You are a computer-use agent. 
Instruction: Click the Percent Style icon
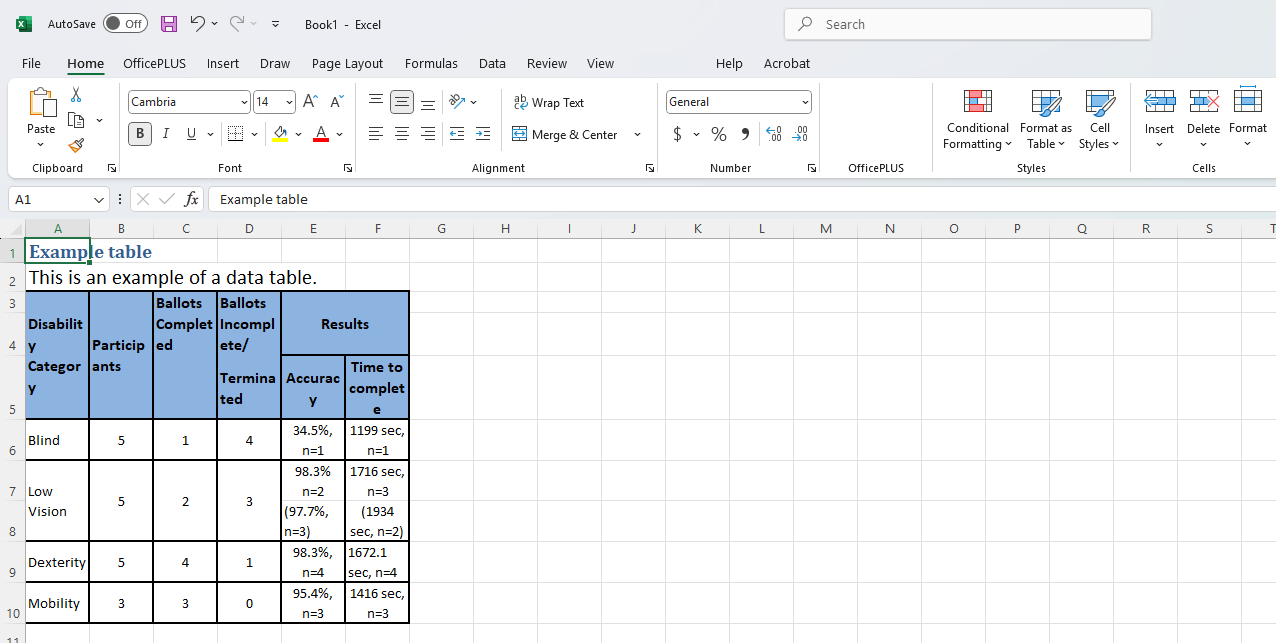point(719,134)
